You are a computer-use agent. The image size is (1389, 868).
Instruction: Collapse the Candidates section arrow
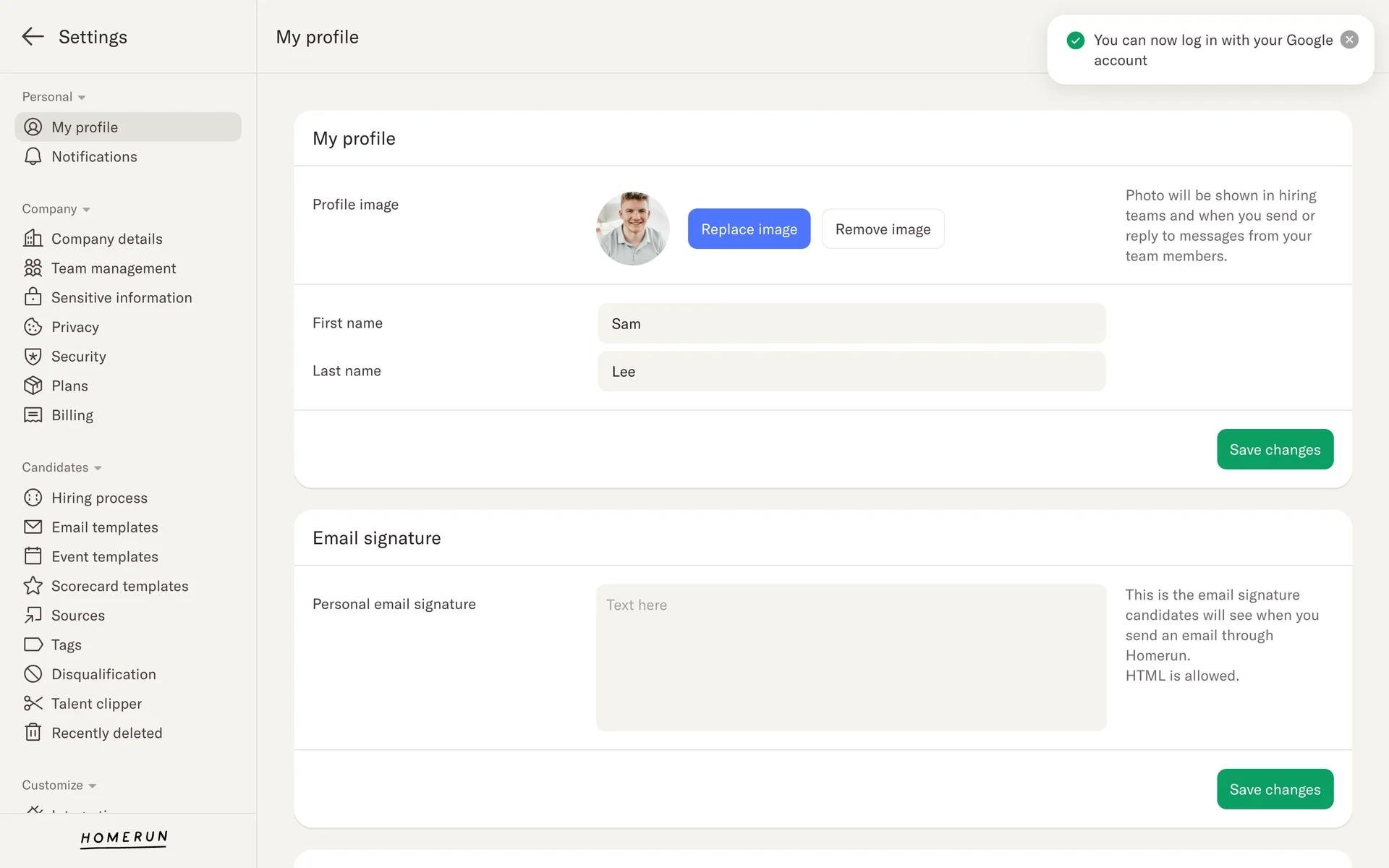[98, 468]
